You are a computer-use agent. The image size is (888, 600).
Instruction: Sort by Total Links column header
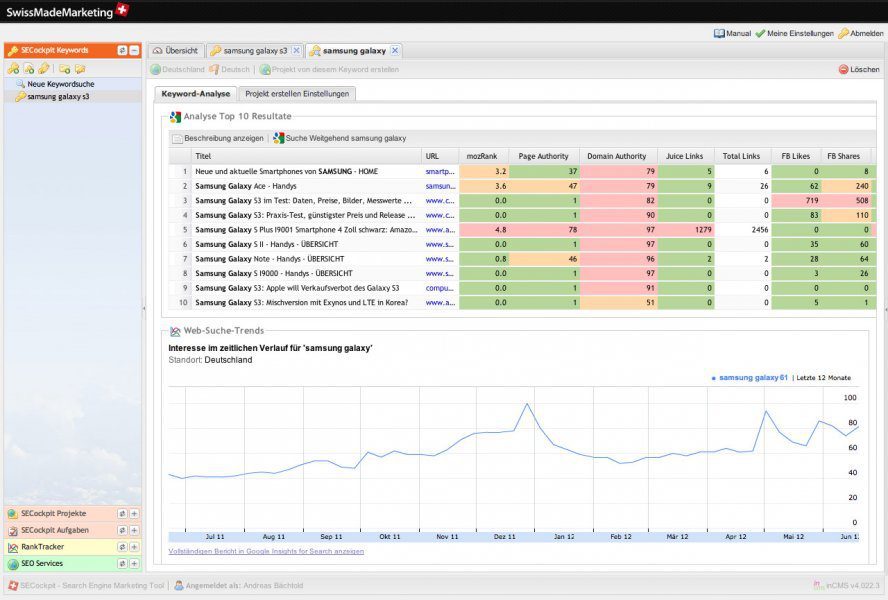click(742, 156)
